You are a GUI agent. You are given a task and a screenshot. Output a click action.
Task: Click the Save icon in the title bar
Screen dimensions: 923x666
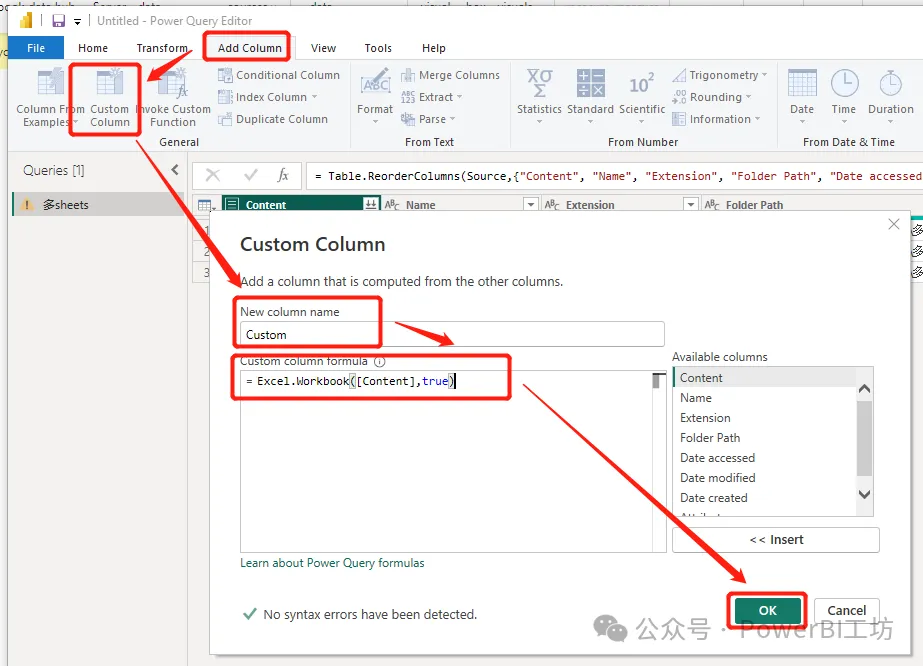pyautogui.click(x=58, y=21)
